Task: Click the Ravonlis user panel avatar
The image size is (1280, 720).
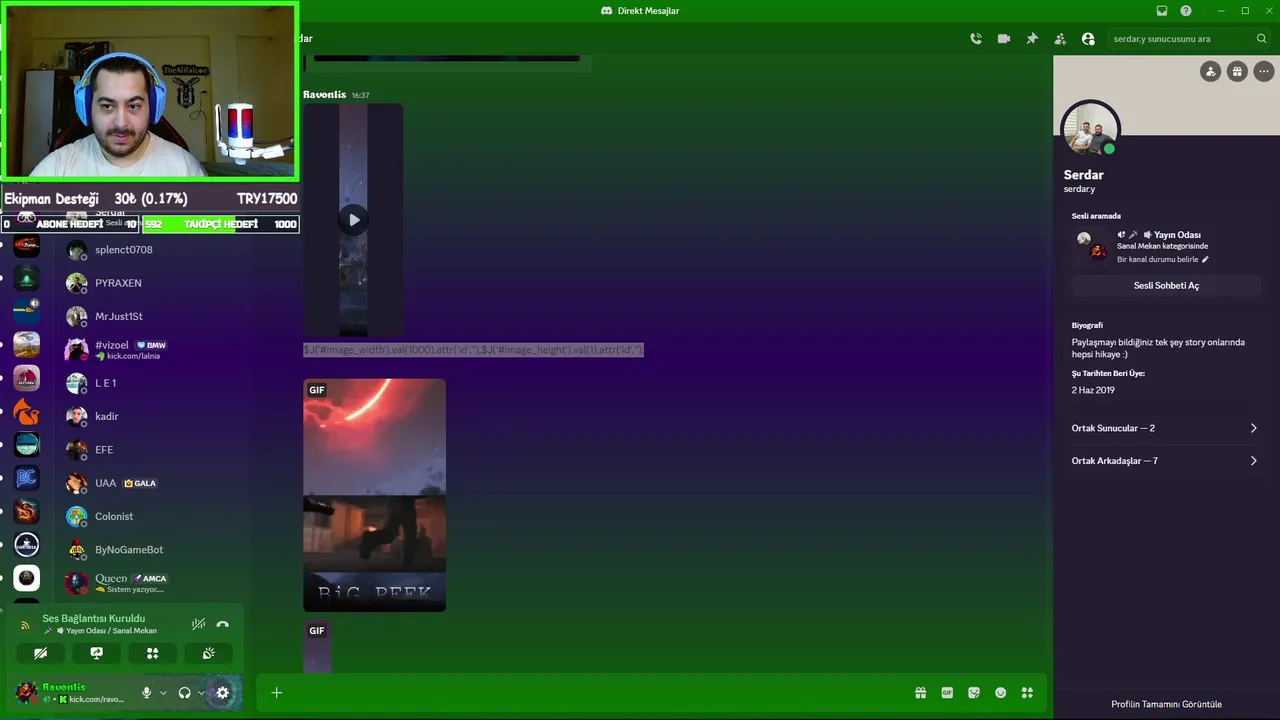Action: tap(26, 692)
